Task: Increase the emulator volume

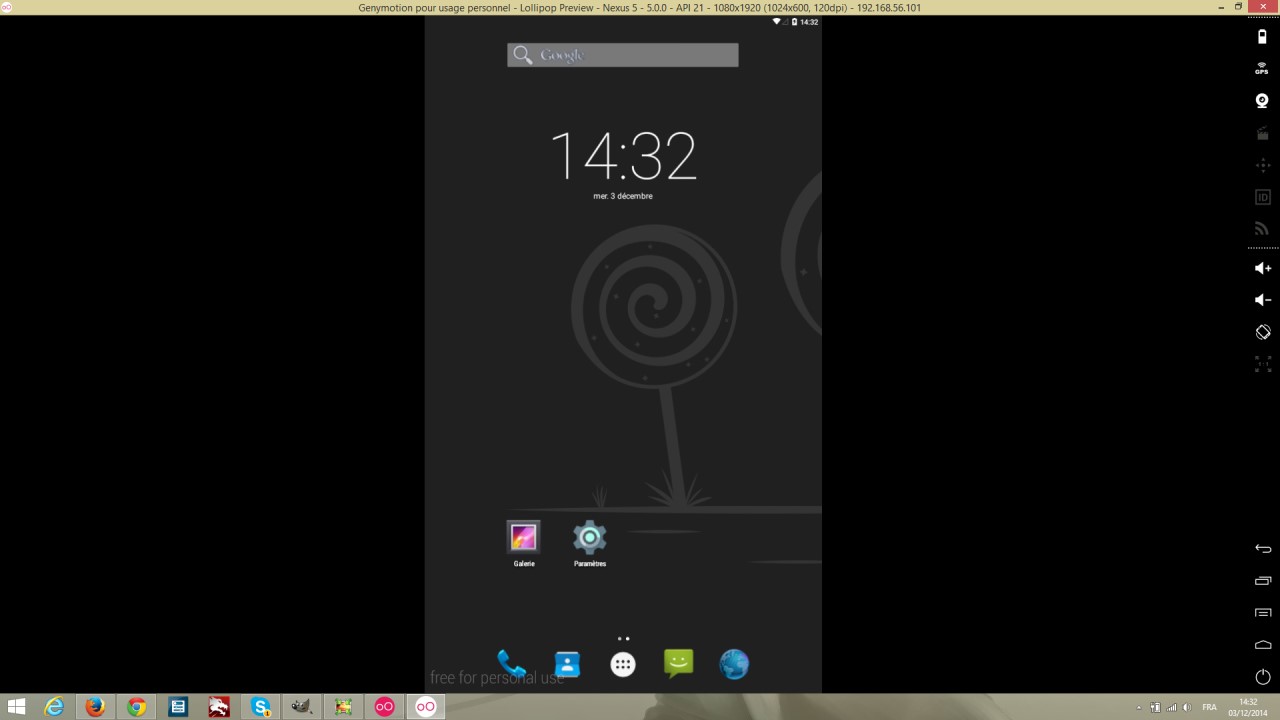Action: (1261, 268)
